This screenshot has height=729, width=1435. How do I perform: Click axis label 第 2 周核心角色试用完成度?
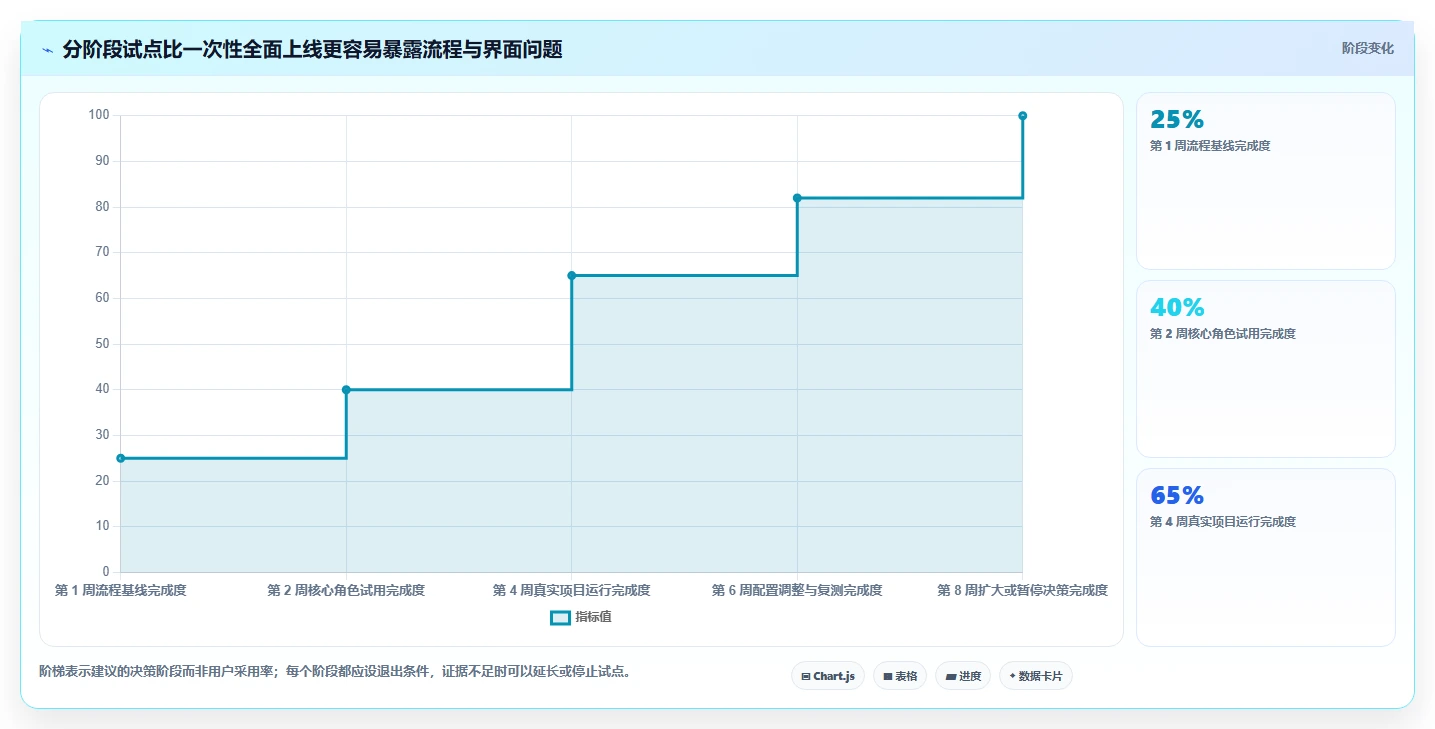coord(346,591)
